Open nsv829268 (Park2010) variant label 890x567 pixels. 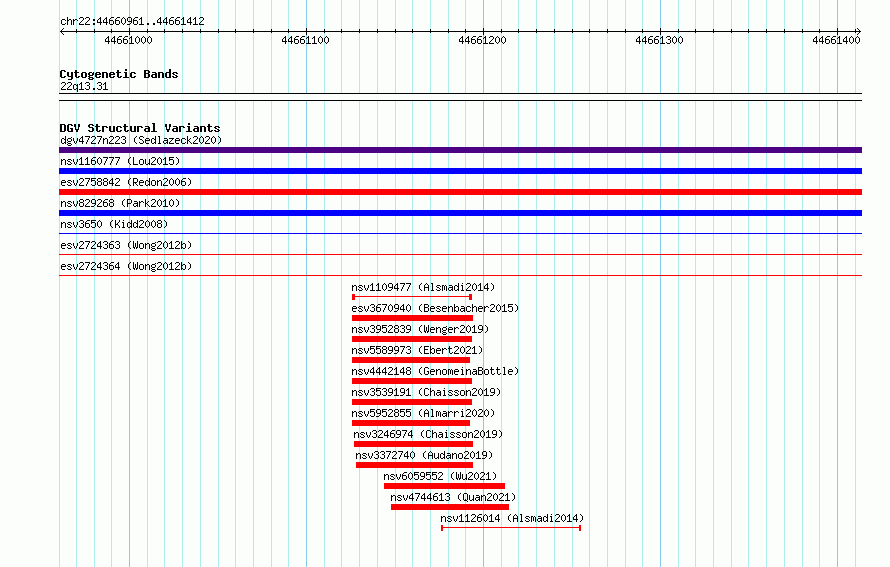coord(120,203)
